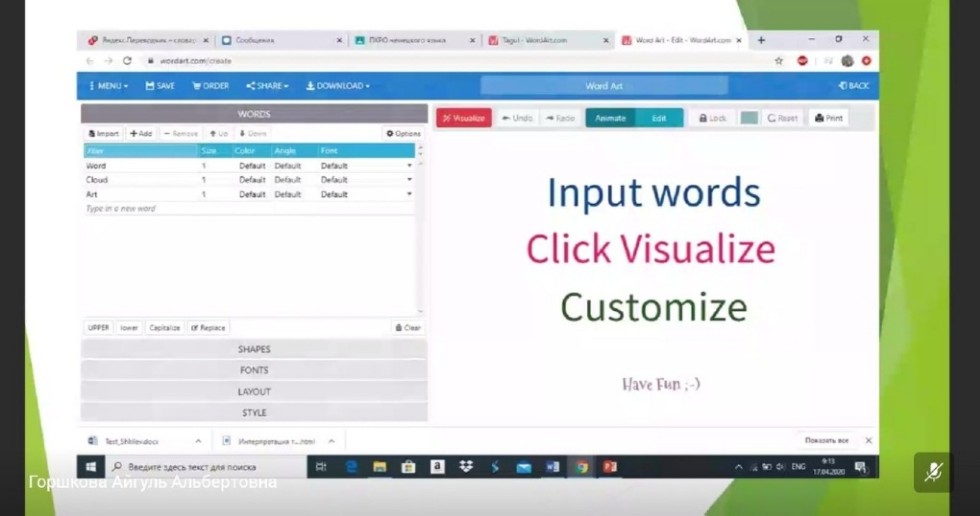The height and width of the screenshot is (516, 980).
Task: Switch to the Tagul WordArt.com tab
Action: click(545, 41)
